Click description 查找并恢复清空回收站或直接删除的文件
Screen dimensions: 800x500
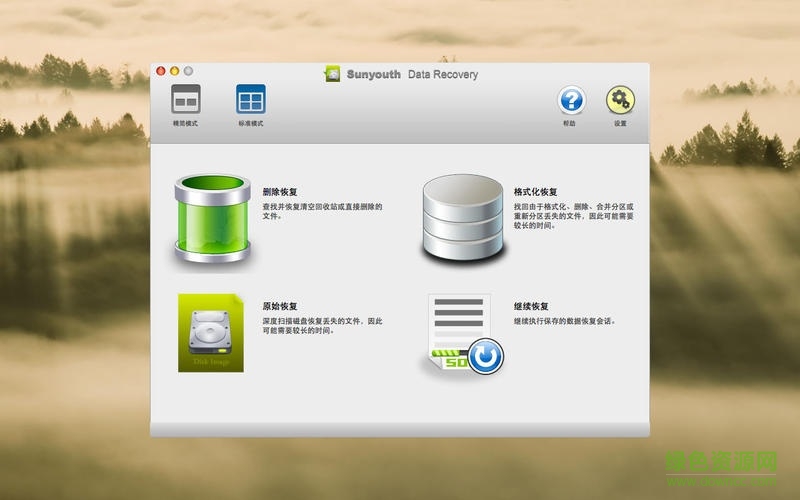322,211
